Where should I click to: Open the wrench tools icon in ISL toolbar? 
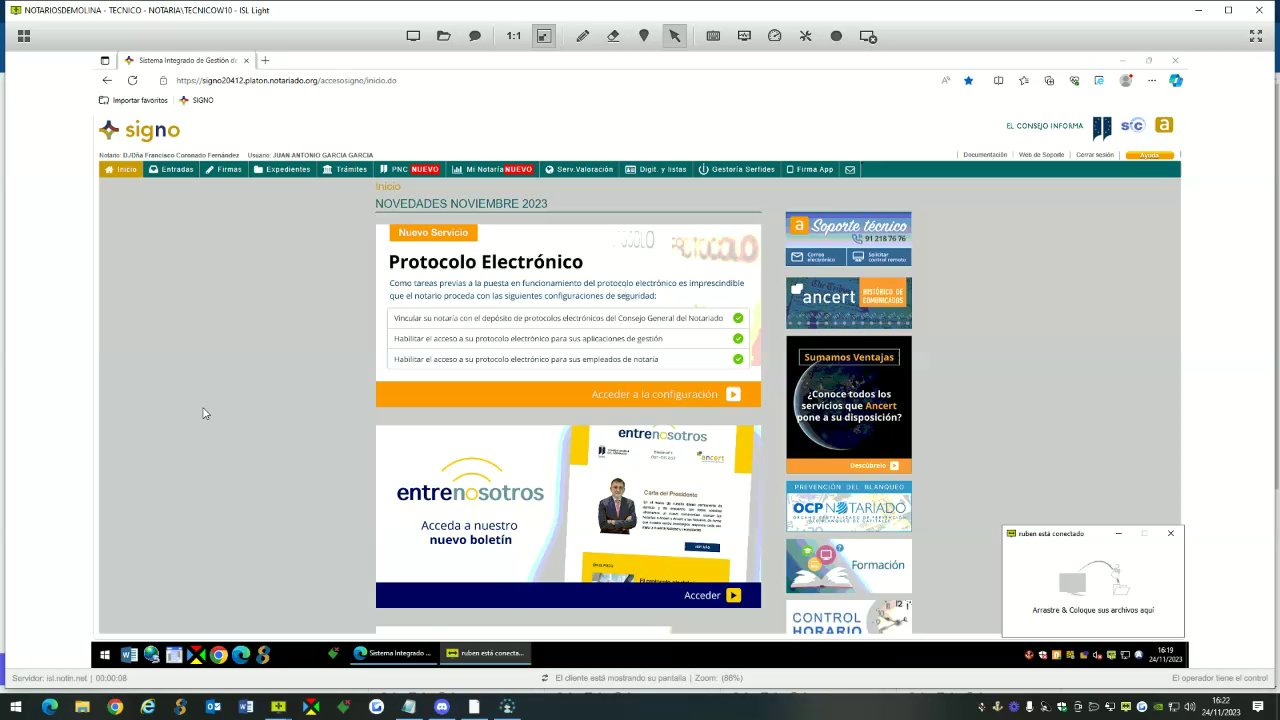click(805, 36)
